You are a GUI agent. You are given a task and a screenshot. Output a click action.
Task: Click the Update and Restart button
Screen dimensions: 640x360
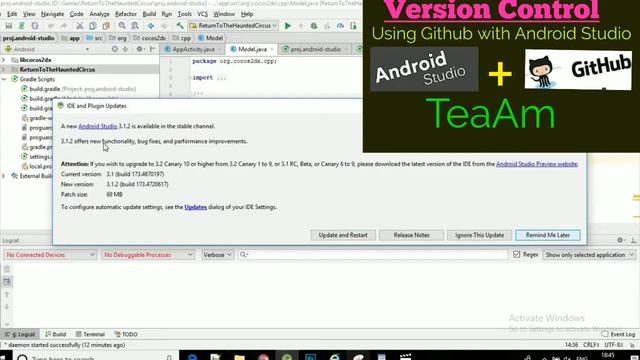pos(343,235)
